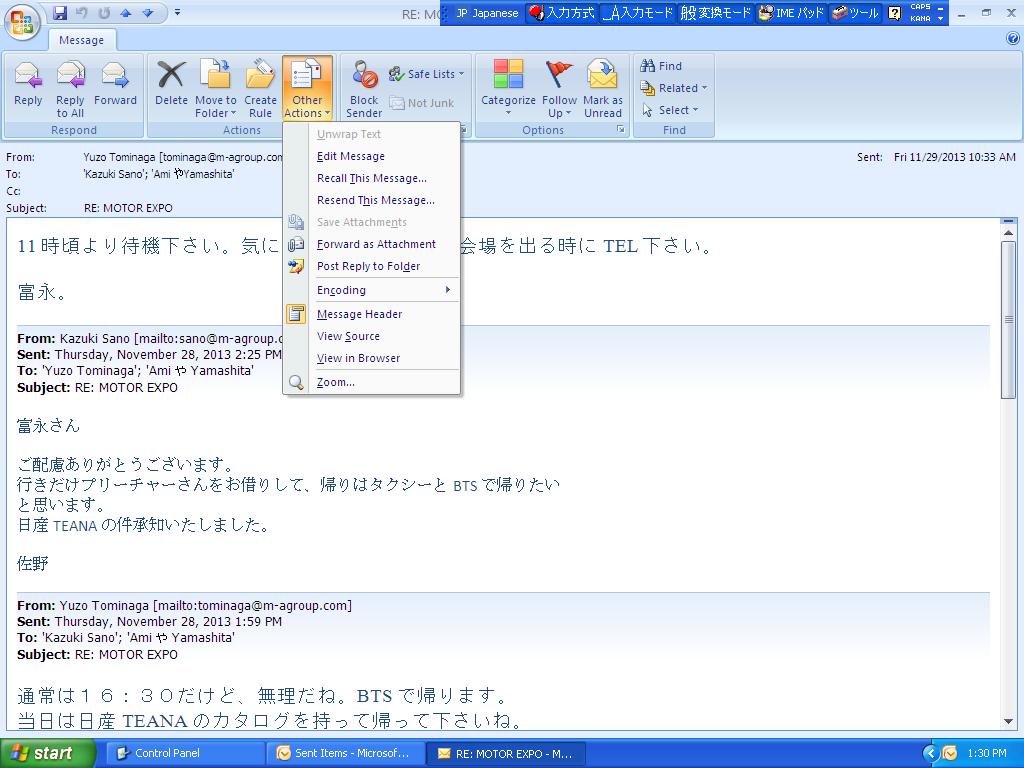This screenshot has width=1024, height=768.
Task: Click the sender name Yuzo Tominaga
Action: click(120, 157)
